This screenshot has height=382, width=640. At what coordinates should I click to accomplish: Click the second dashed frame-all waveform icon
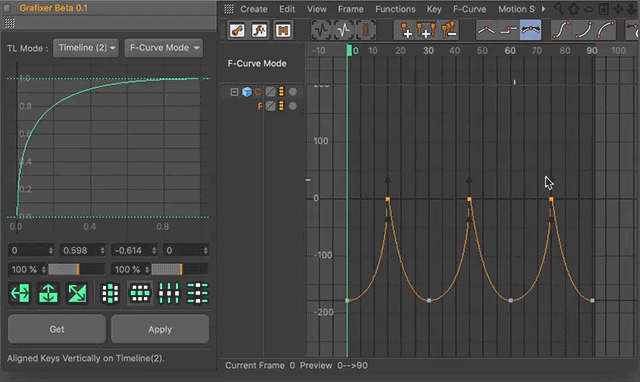coord(344,30)
